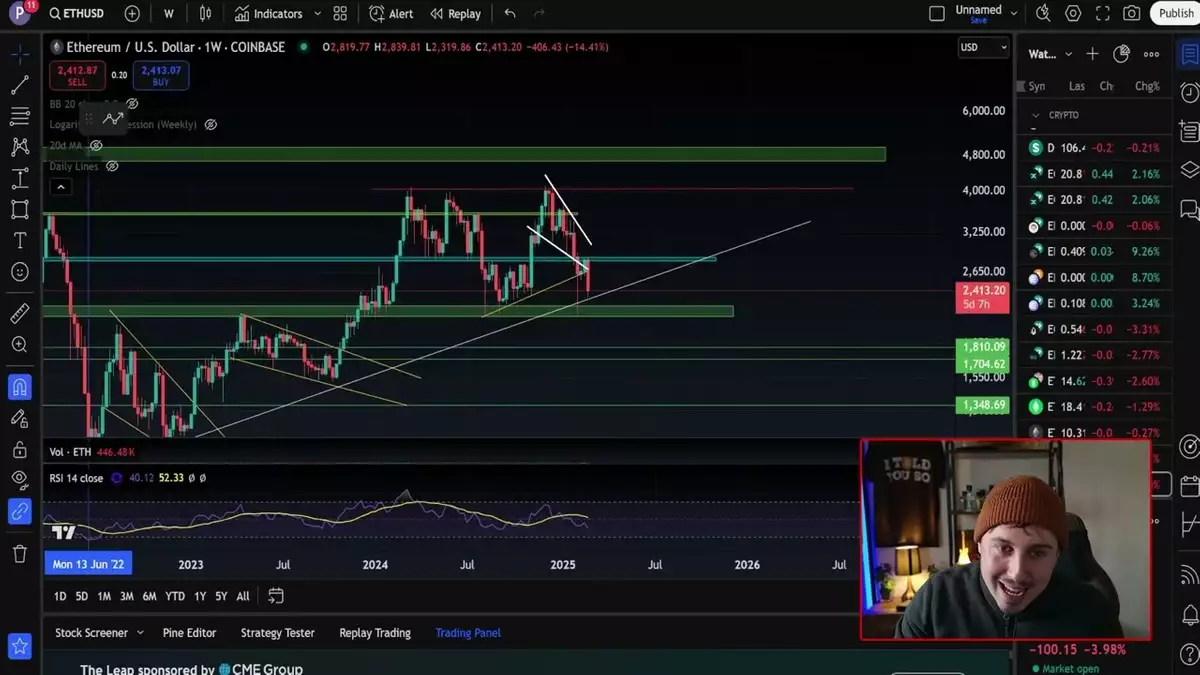1200x675 pixels.
Task: Open chart settings hexagon icon
Action: click(x=1073, y=14)
